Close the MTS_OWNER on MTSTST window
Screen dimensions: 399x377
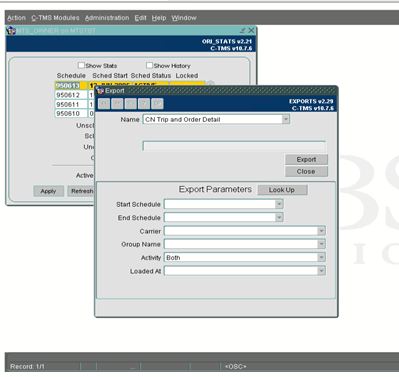click(251, 30)
